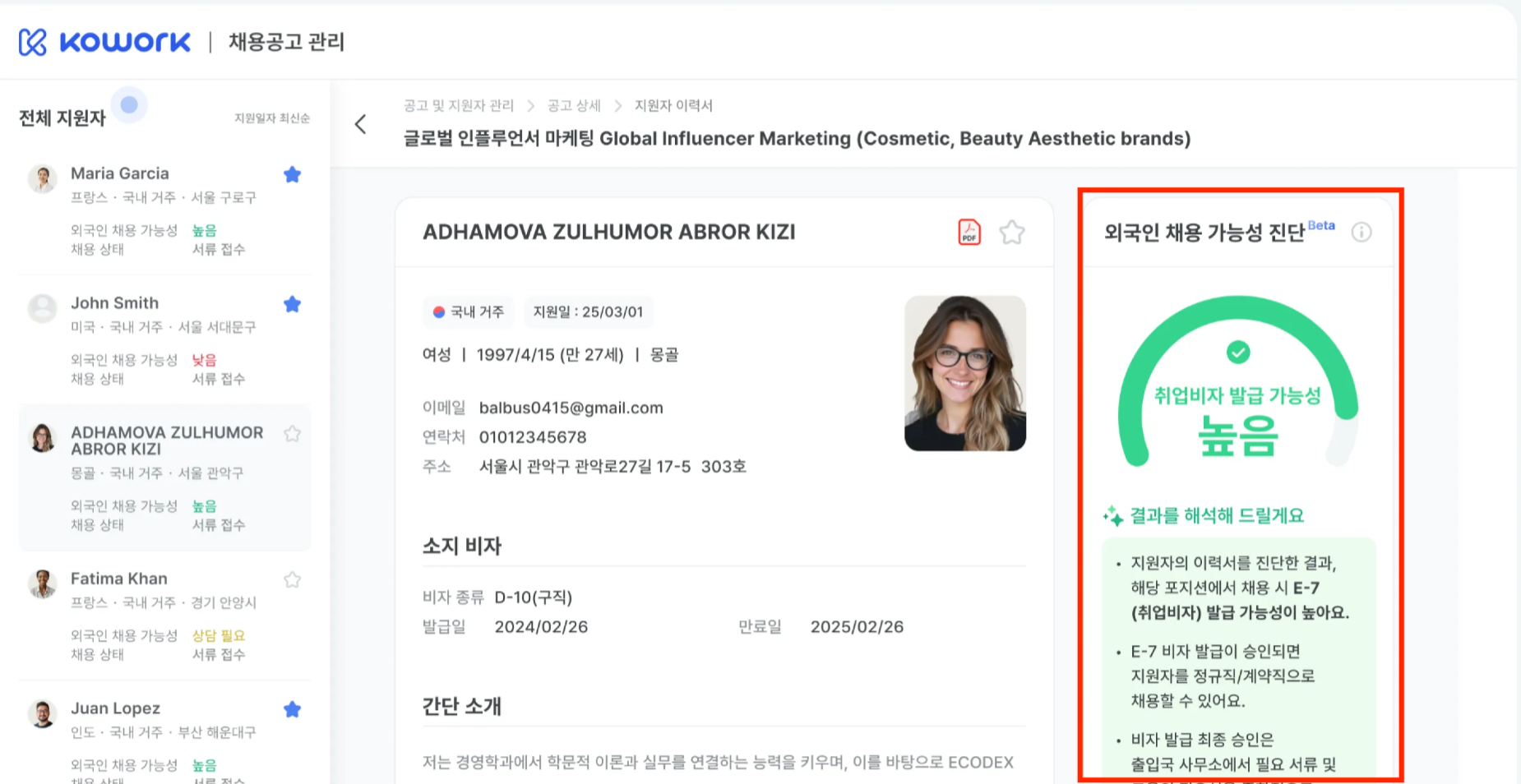Click the 소지 비자 section heading
Image resolution: width=1521 pixels, height=784 pixels.
point(462,546)
